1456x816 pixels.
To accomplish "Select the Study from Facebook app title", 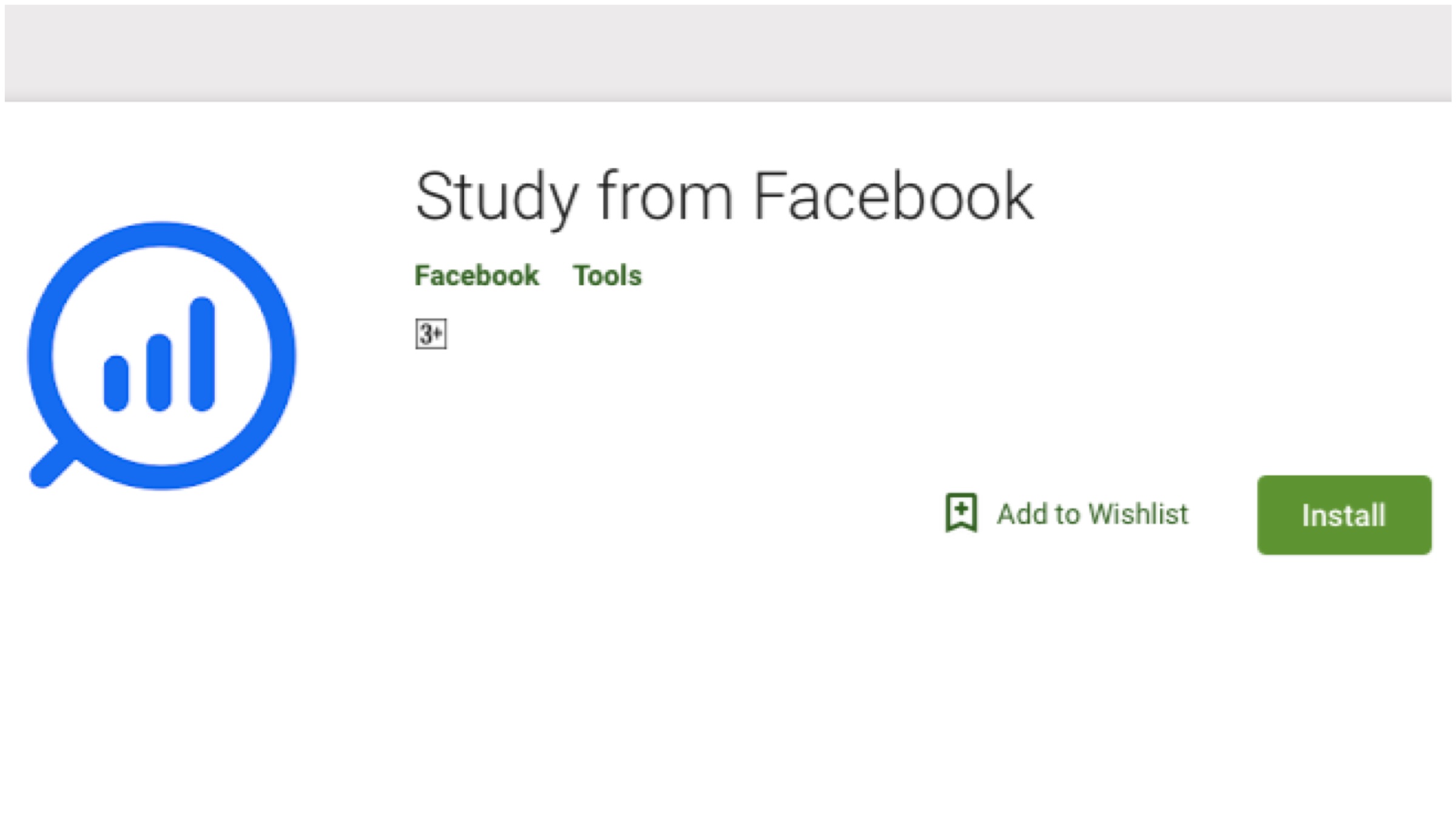I will (x=724, y=197).
